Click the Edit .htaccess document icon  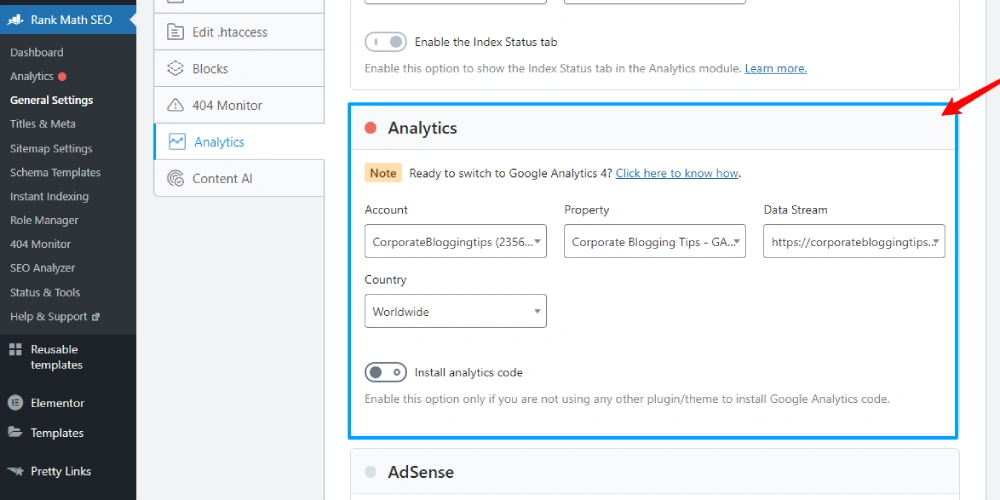pyautogui.click(x=175, y=32)
